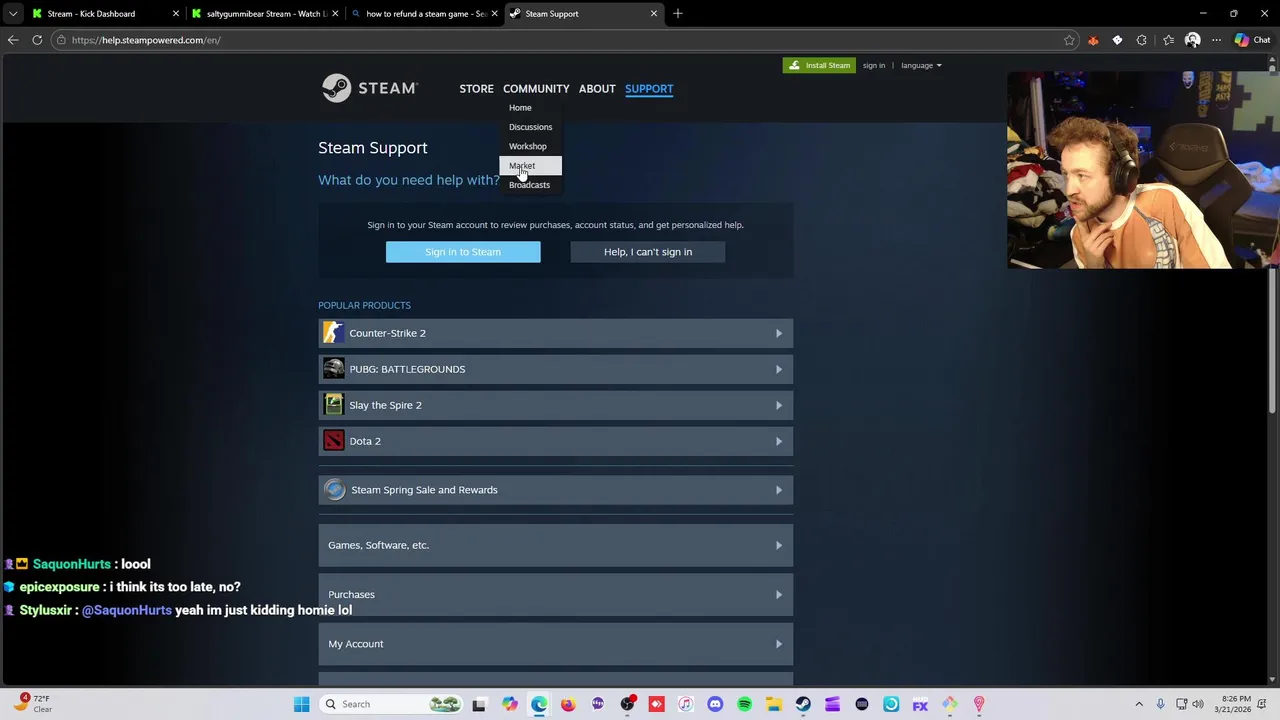Open the Windows Start menu
The width and height of the screenshot is (1280, 720).
pyautogui.click(x=302, y=704)
